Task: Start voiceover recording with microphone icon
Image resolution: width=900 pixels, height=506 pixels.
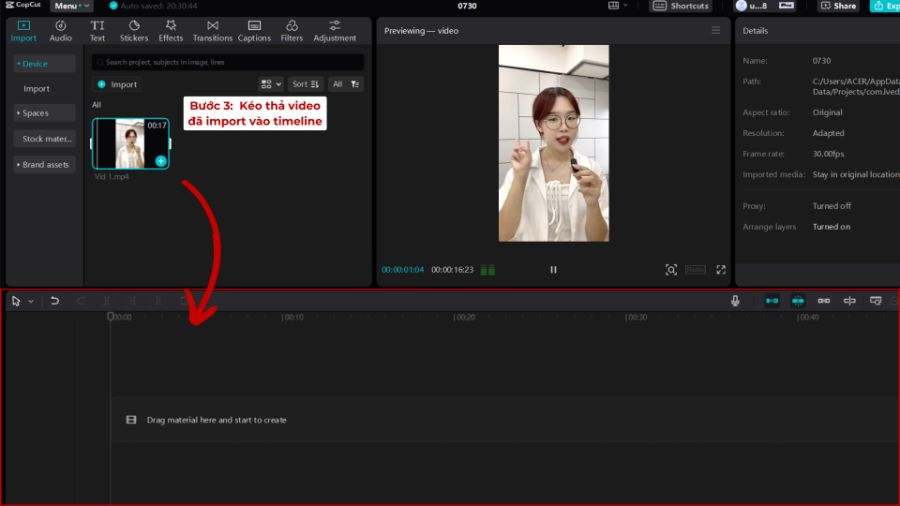Action: (x=735, y=301)
